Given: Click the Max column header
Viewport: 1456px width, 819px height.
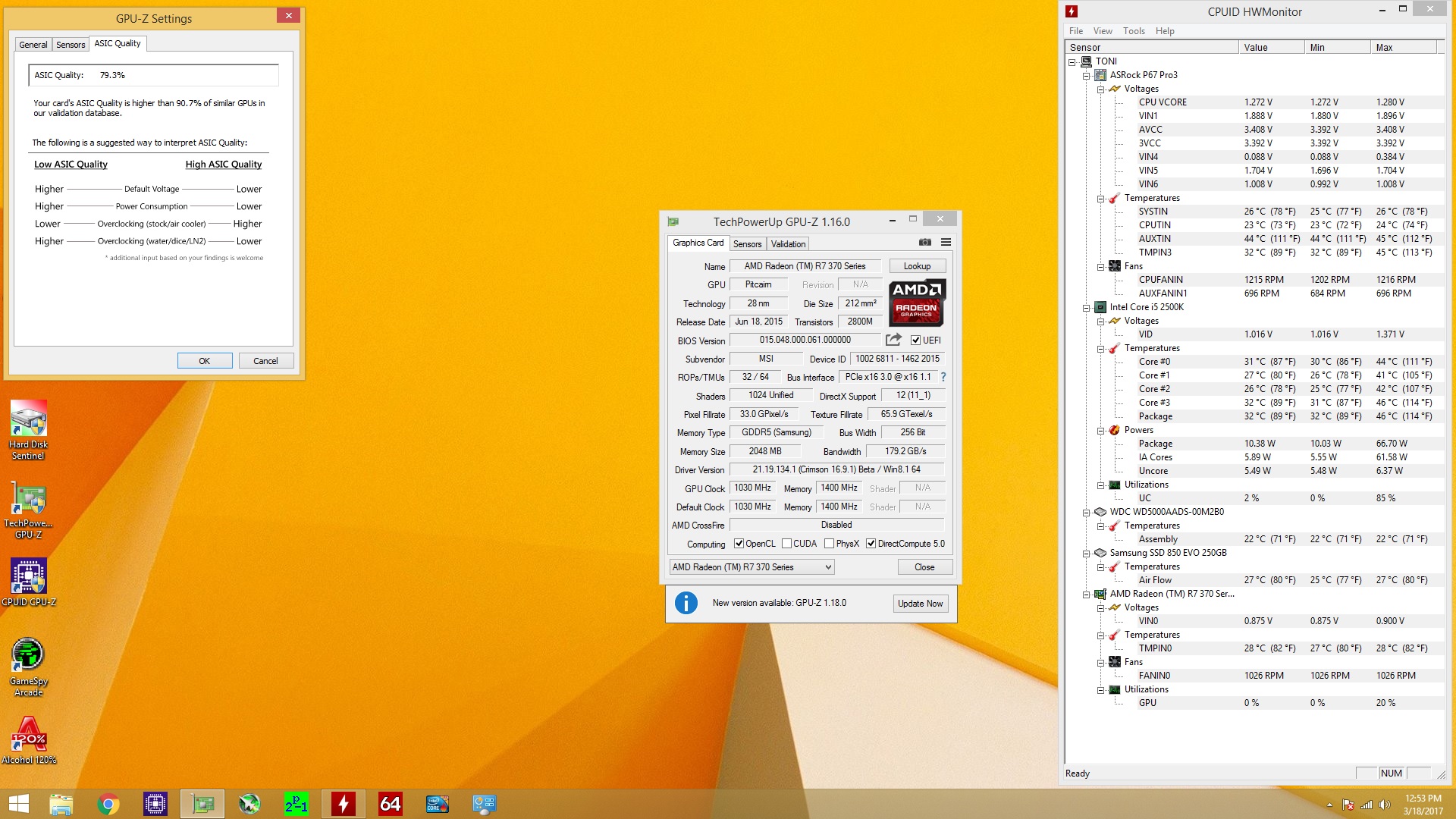Looking at the screenshot, I should [1403, 47].
